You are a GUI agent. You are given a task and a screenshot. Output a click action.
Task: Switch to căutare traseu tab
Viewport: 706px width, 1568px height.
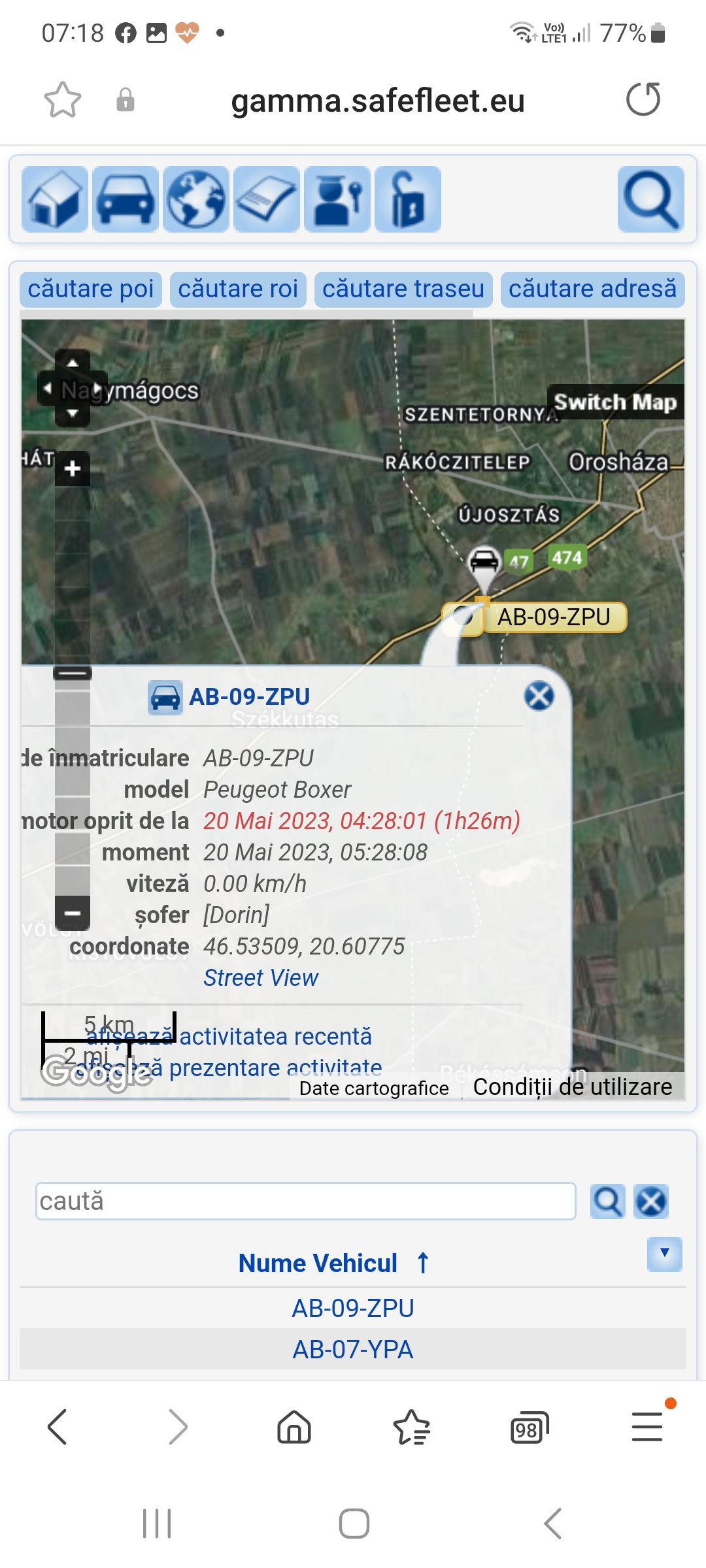[x=403, y=289]
